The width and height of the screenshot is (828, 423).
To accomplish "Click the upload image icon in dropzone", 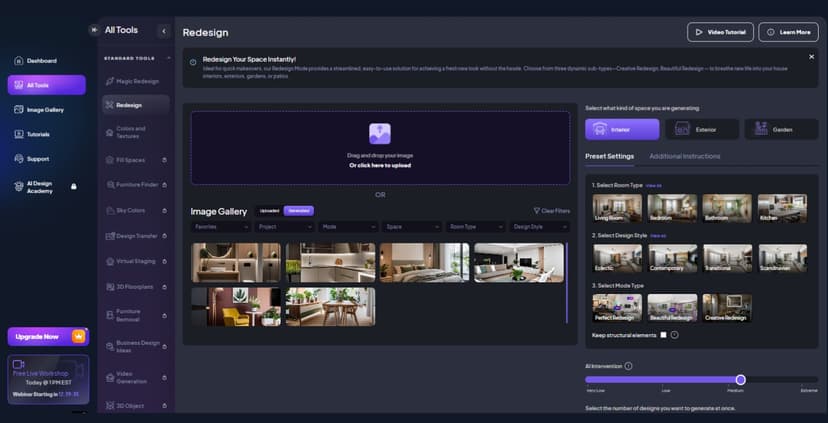I will (x=380, y=134).
